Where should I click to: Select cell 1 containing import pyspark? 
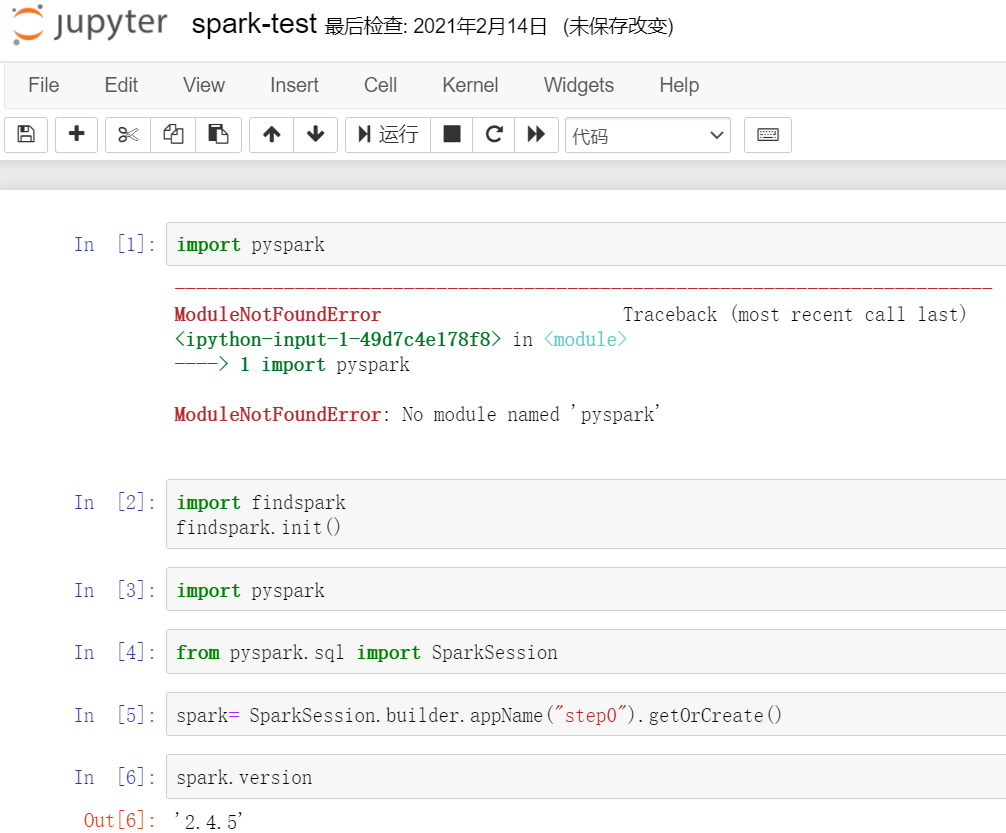pyautogui.click(x=586, y=244)
